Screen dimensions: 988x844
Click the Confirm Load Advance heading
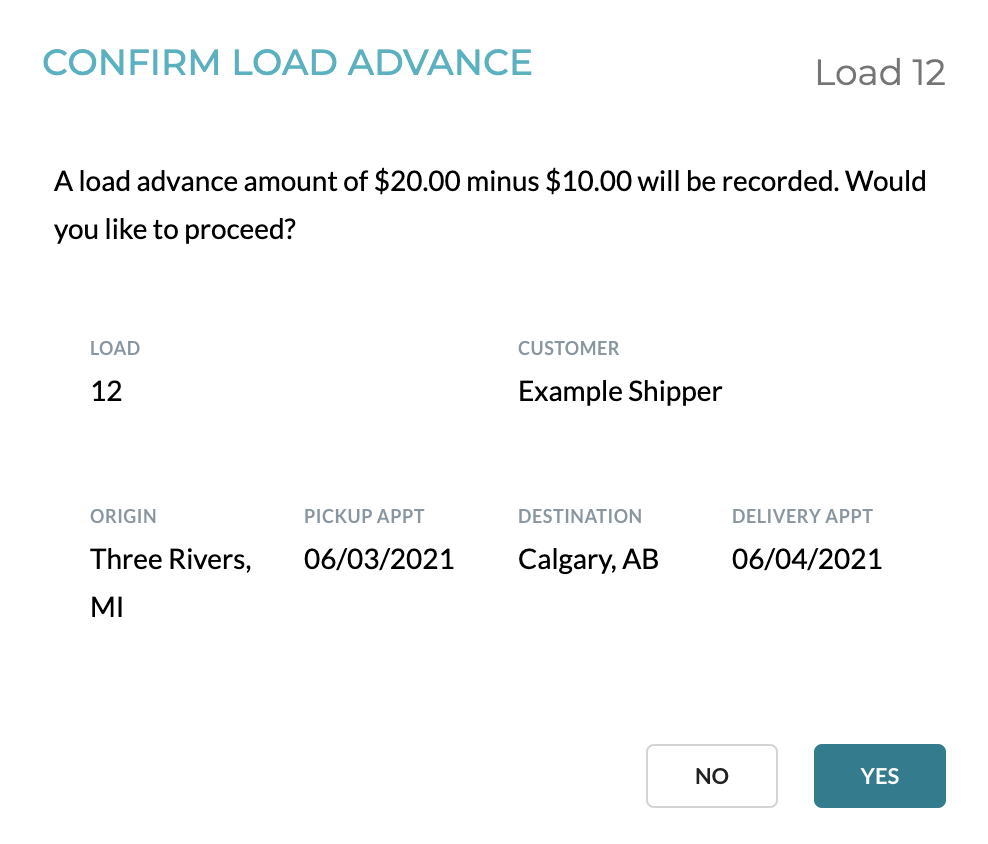[287, 62]
